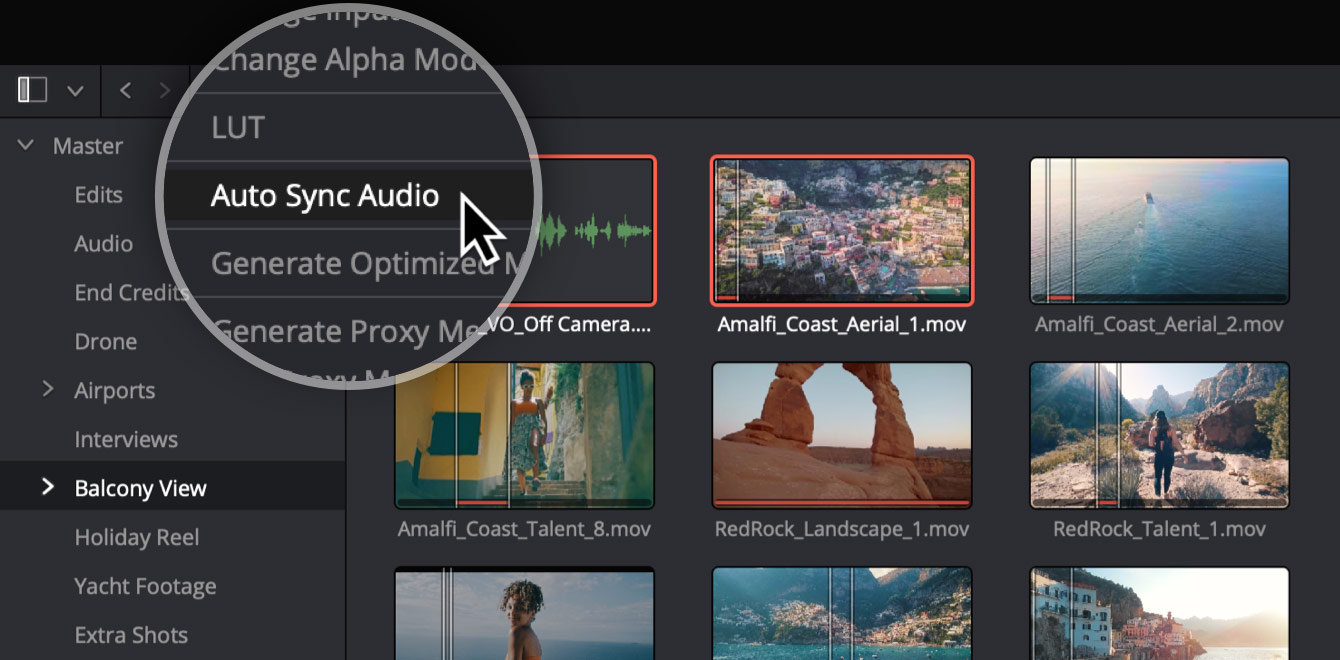Choose Generate Optimized Media
The image size is (1340, 660).
(330, 263)
